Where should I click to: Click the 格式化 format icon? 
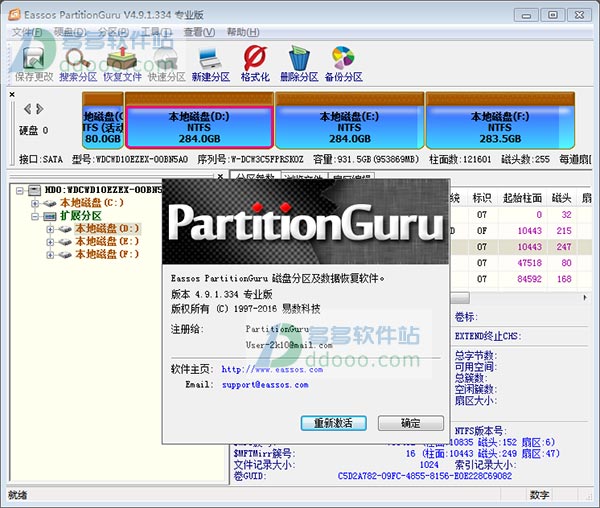[x=255, y=63]
